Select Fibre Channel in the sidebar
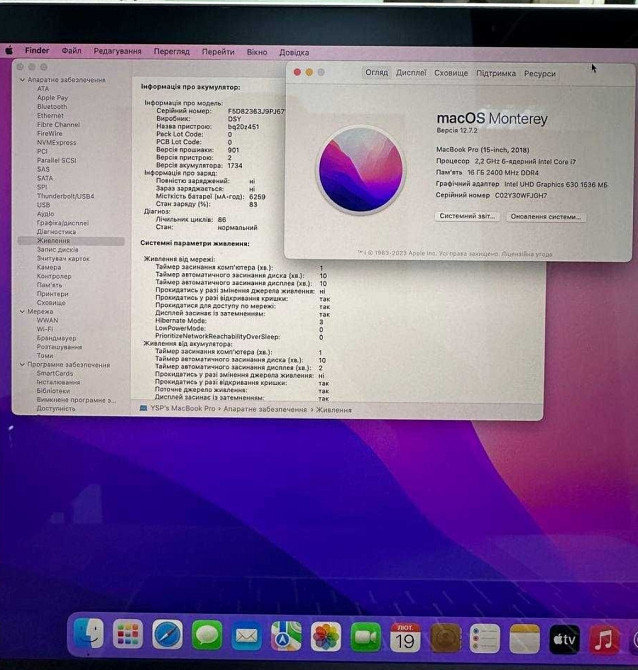Viewport: 638px width, 670px height. click(x=58, y=124)
